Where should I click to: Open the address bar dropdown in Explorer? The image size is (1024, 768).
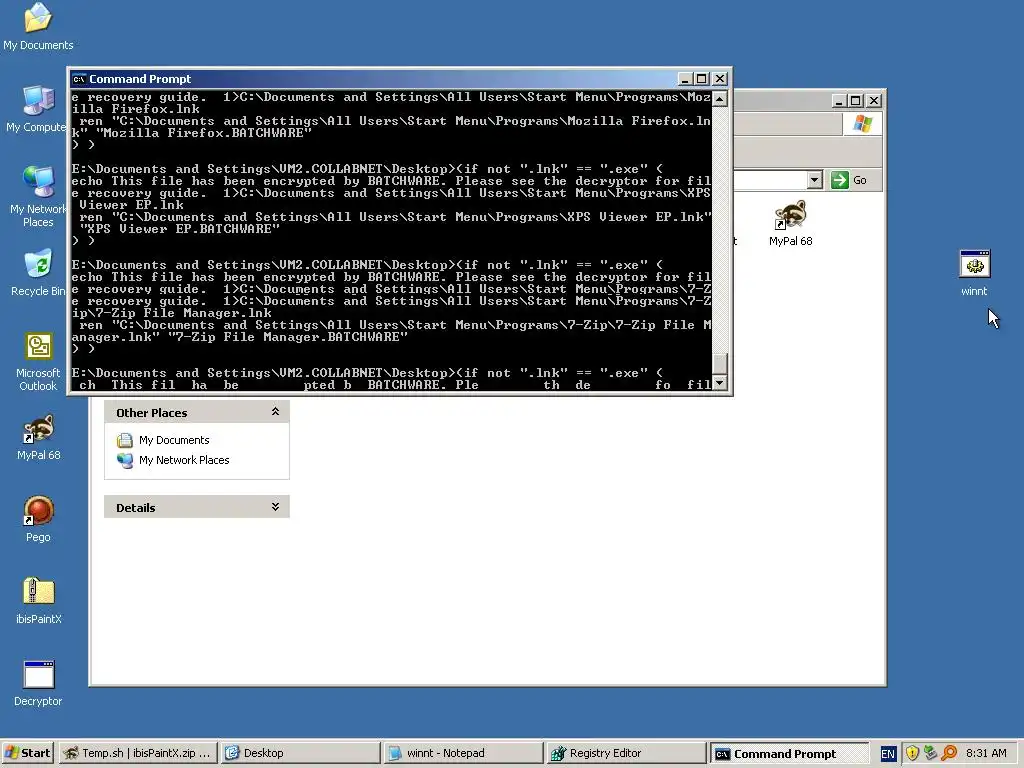[814, 180]
